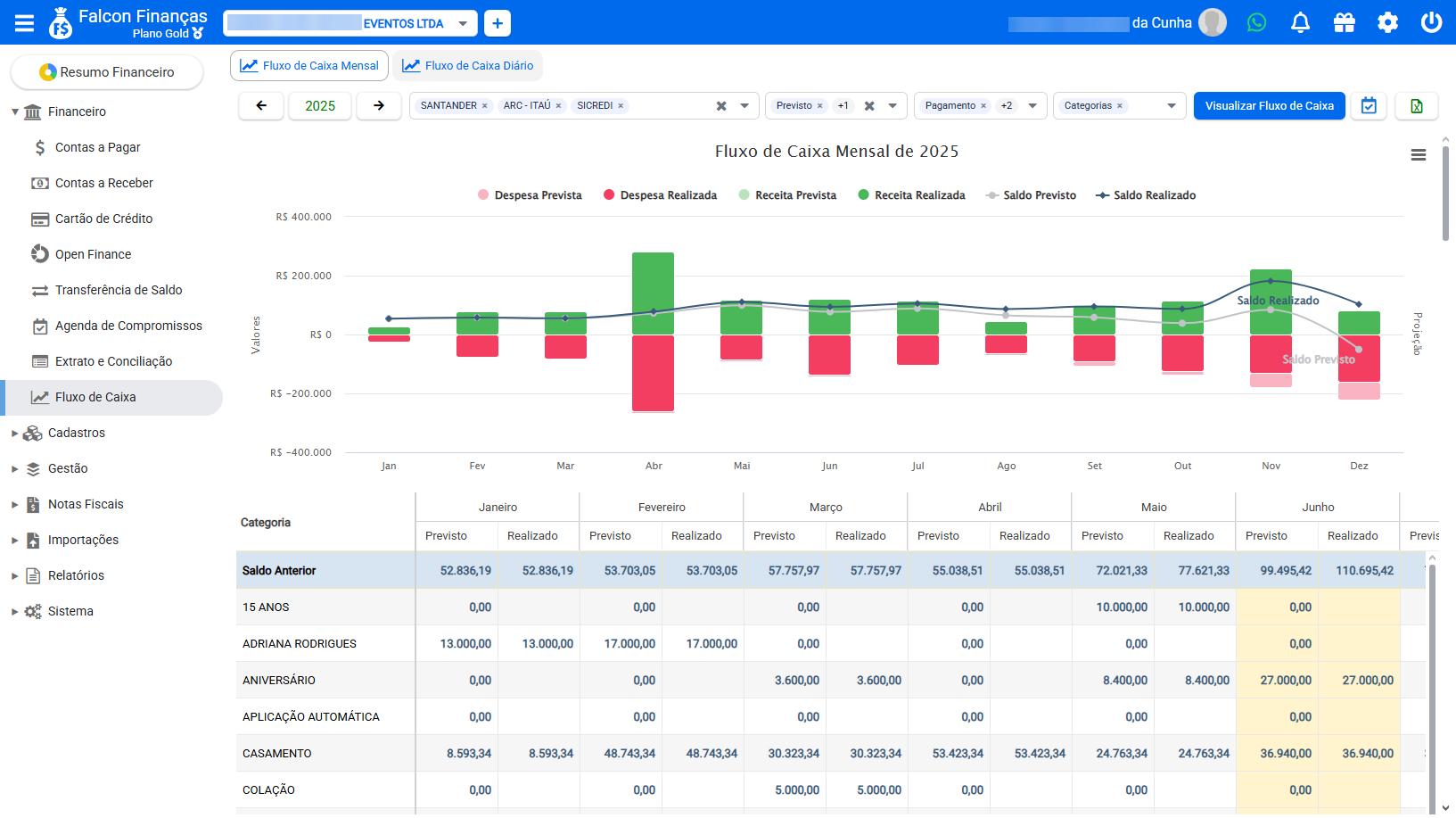The width and height of the screenshot is (1456, 818).
Task: Open WhatsApp support icon
Action: tap(1256, 22)
